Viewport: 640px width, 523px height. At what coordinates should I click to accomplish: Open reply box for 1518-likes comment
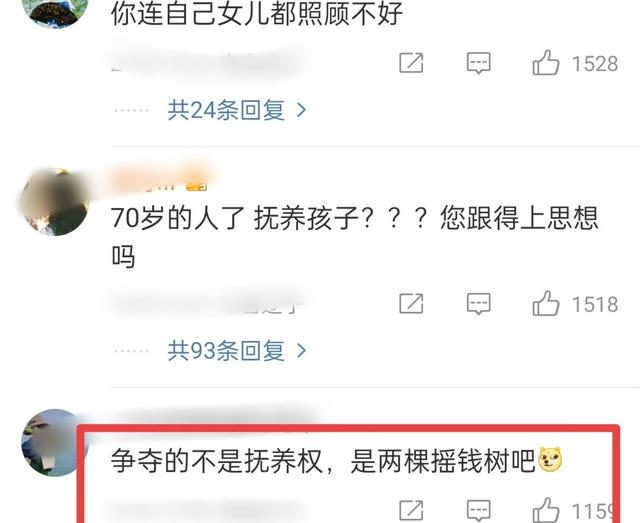(x=478, y=304)
